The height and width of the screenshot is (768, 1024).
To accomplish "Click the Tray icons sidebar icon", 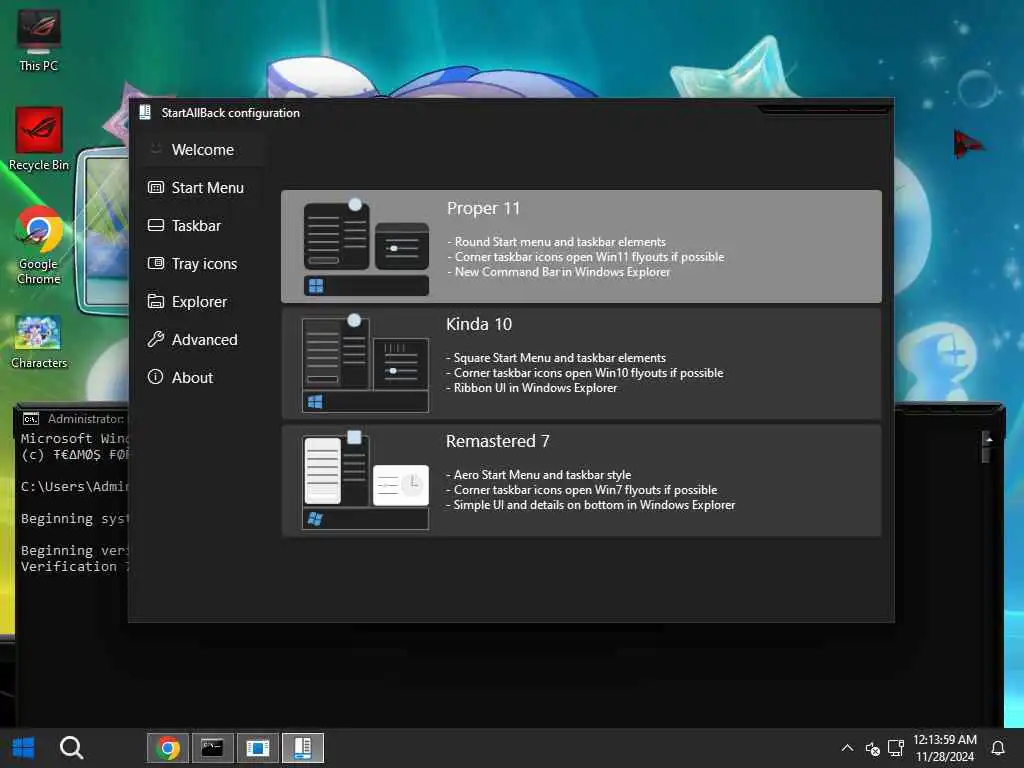I will click(155, 263).
